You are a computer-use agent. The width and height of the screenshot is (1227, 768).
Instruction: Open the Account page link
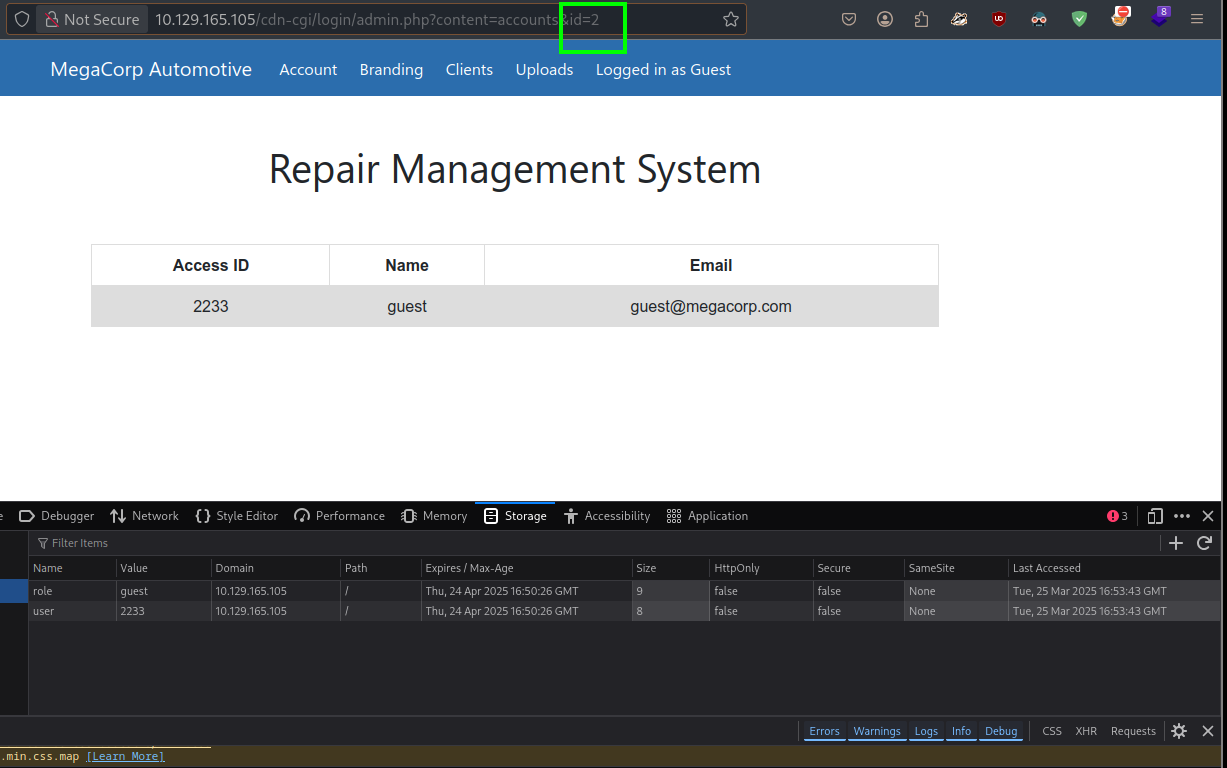pyautogui.click(x=308, y=69)
